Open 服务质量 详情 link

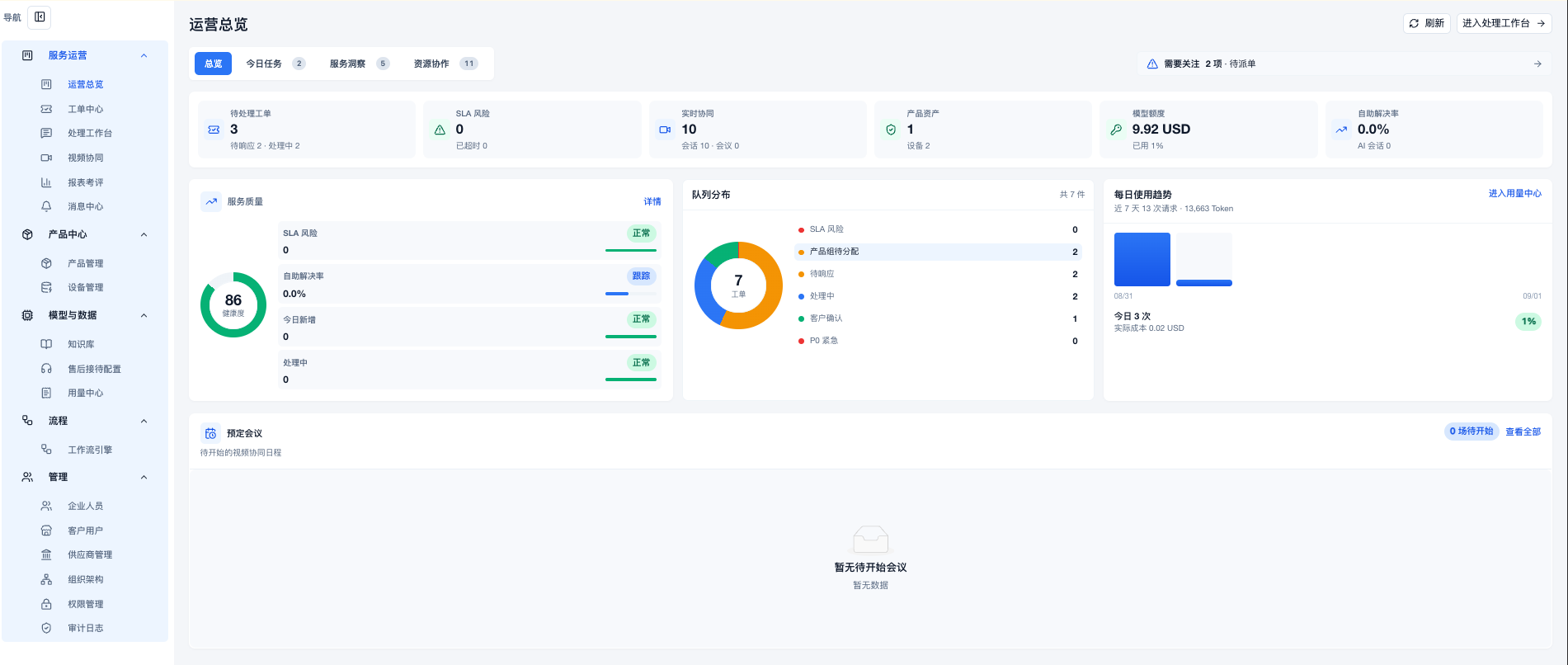click(x=652, y=201)
